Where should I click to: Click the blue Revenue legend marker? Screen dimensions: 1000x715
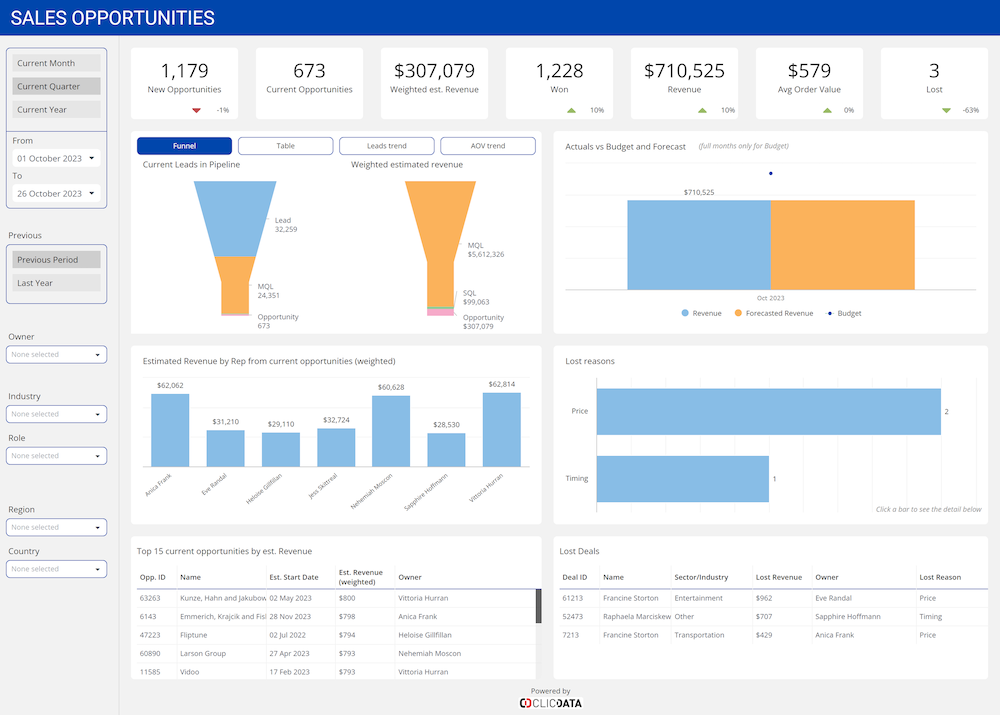point(685,313)
